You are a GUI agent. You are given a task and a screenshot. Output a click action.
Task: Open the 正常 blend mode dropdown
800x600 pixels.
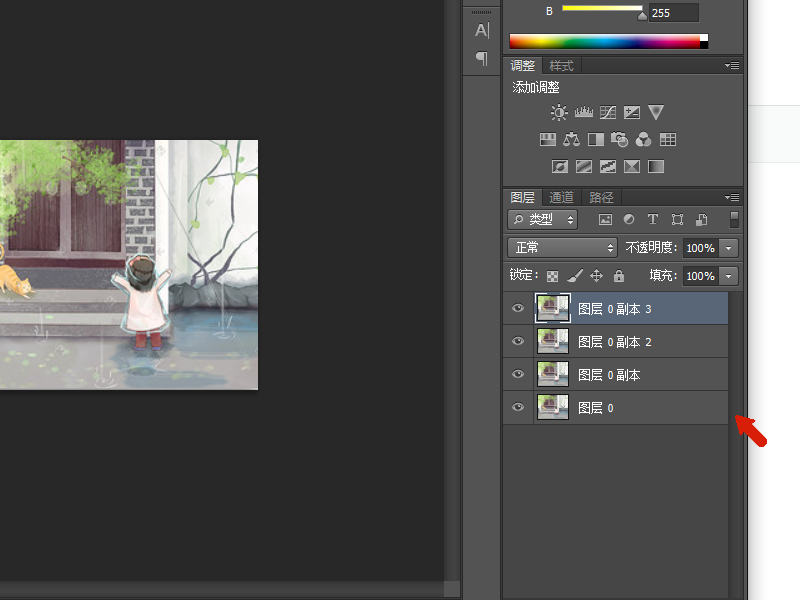562,247
